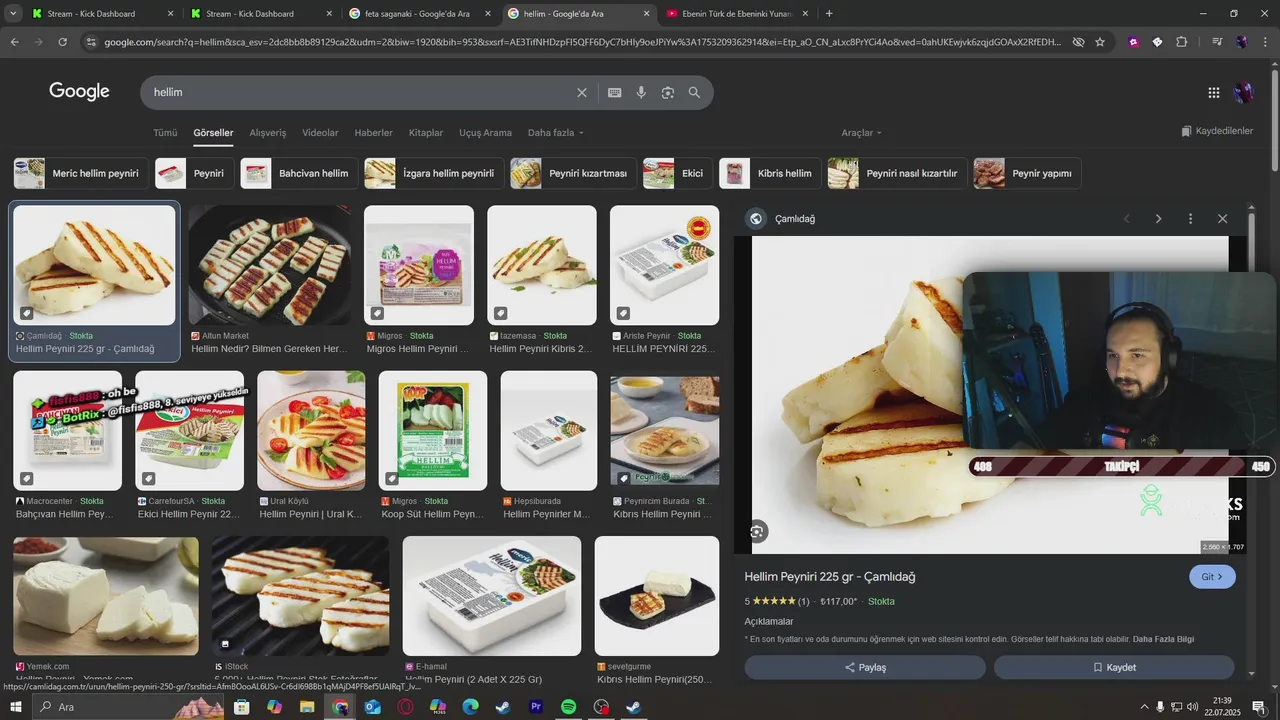Click the Chrome address bar URL

(582, 42)
